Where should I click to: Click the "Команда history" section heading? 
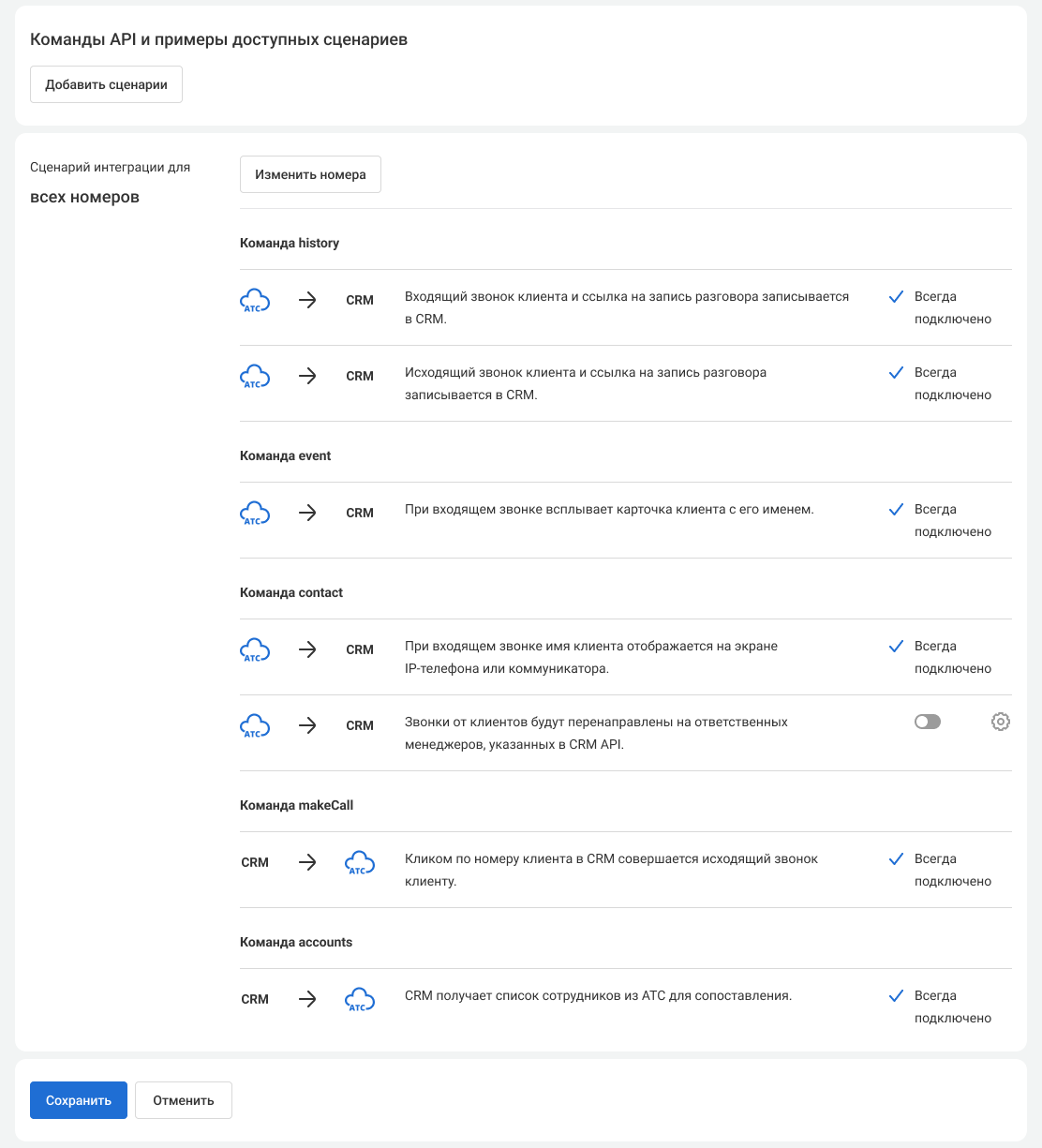[x=290, y=243]
